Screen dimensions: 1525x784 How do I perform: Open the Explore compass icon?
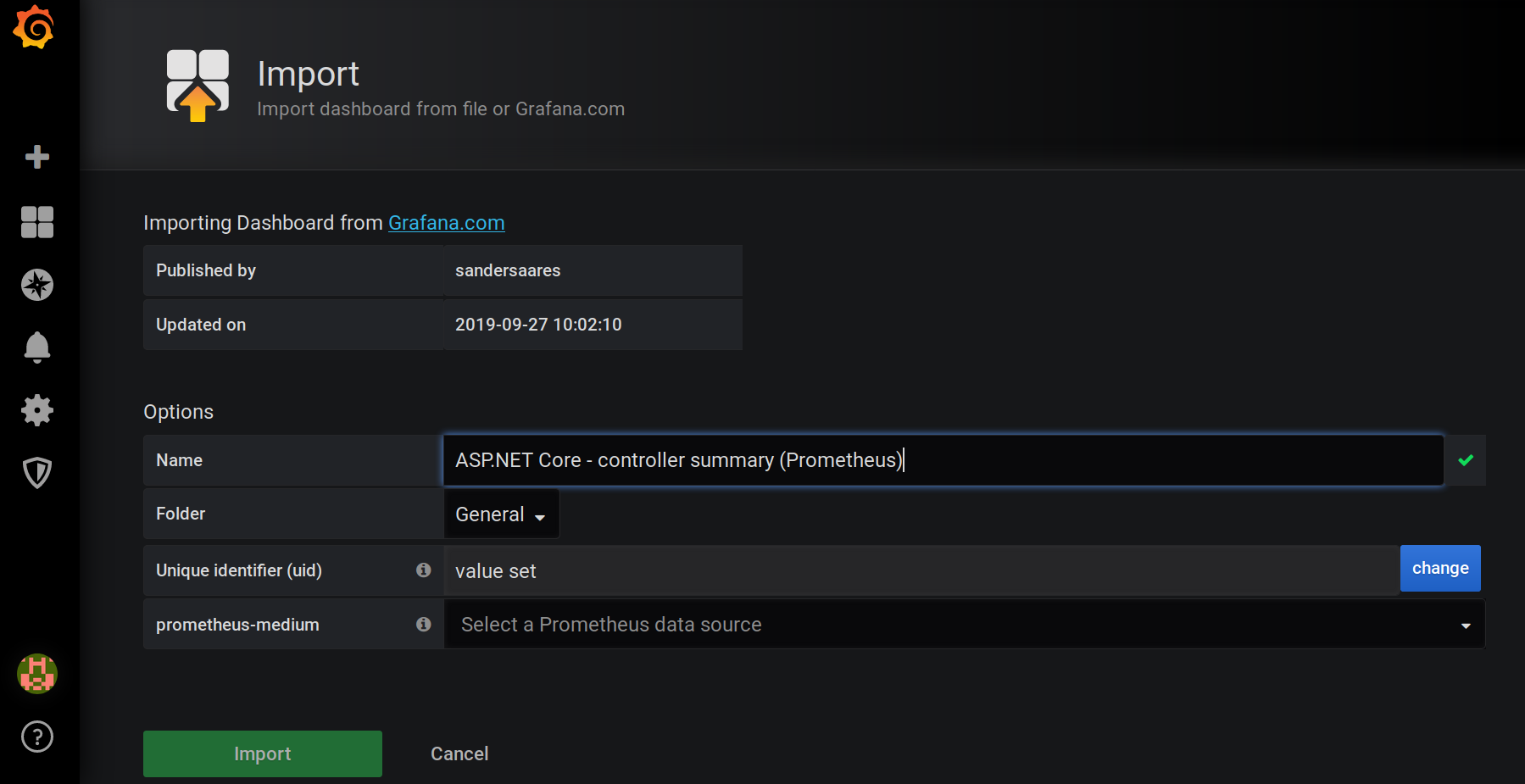click(x=37, y=285)
